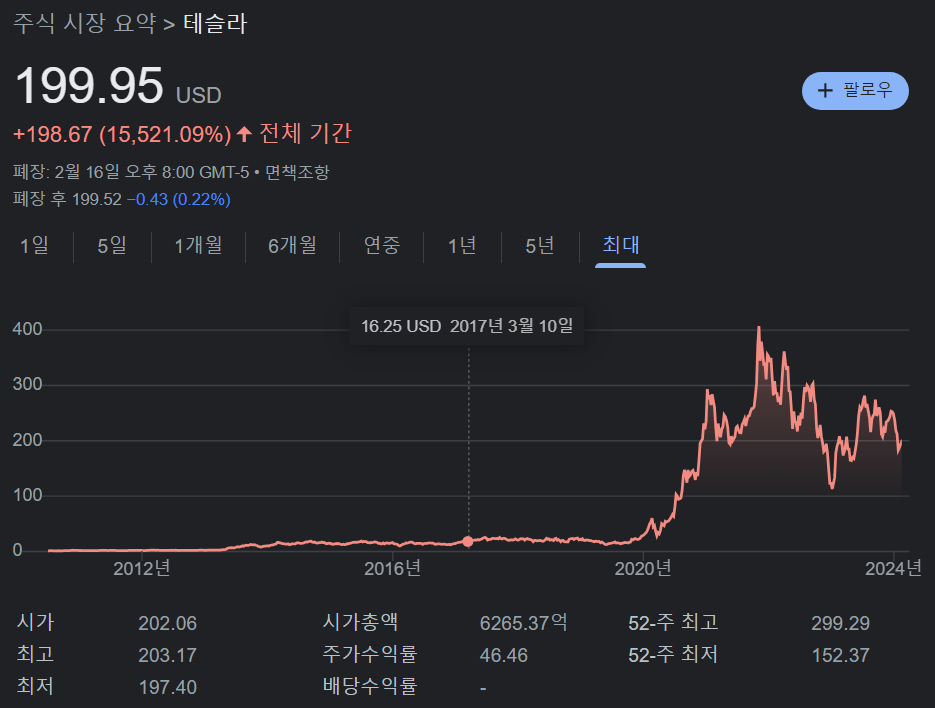Click the 2024년 x-axis label
935x708 pixels.
point(893,568)
